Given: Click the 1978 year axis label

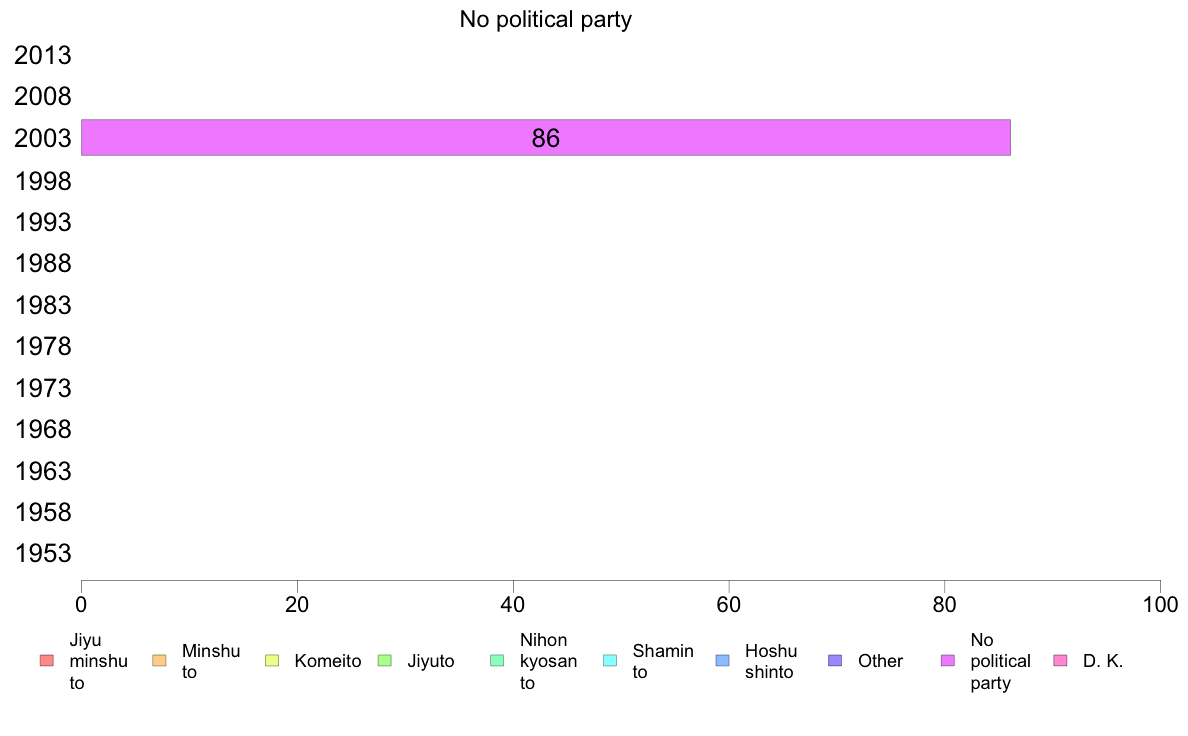Looking at the screenshot, I should pyautogui.click(x=43, y=346).
